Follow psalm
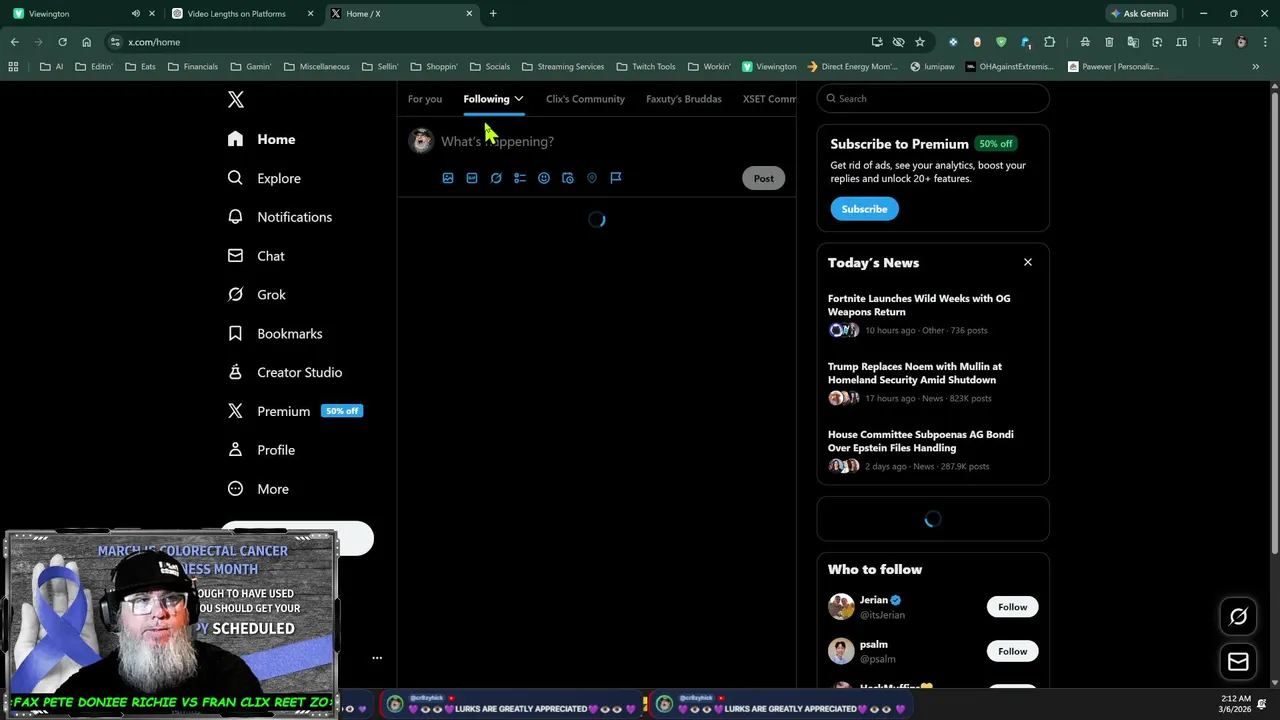Screen dimensions: 1280x720 click(x=1012, y=651)
